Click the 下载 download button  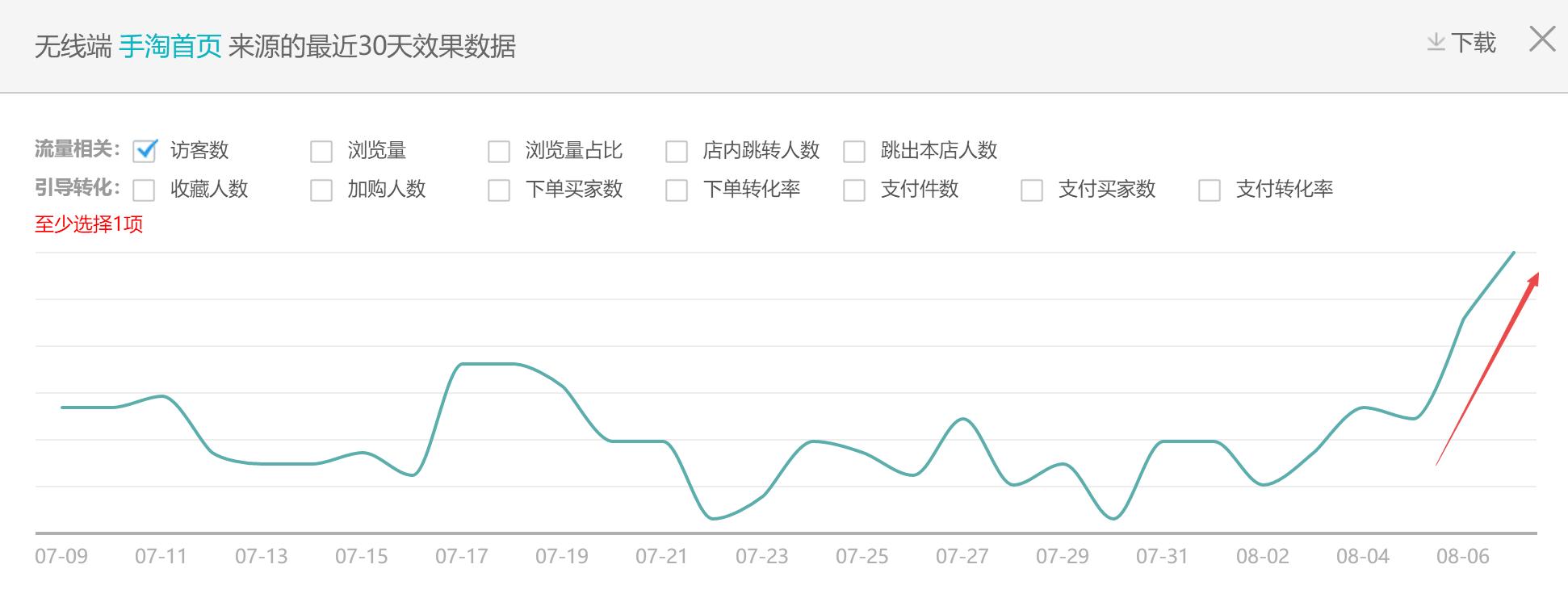coord(1473,43)
